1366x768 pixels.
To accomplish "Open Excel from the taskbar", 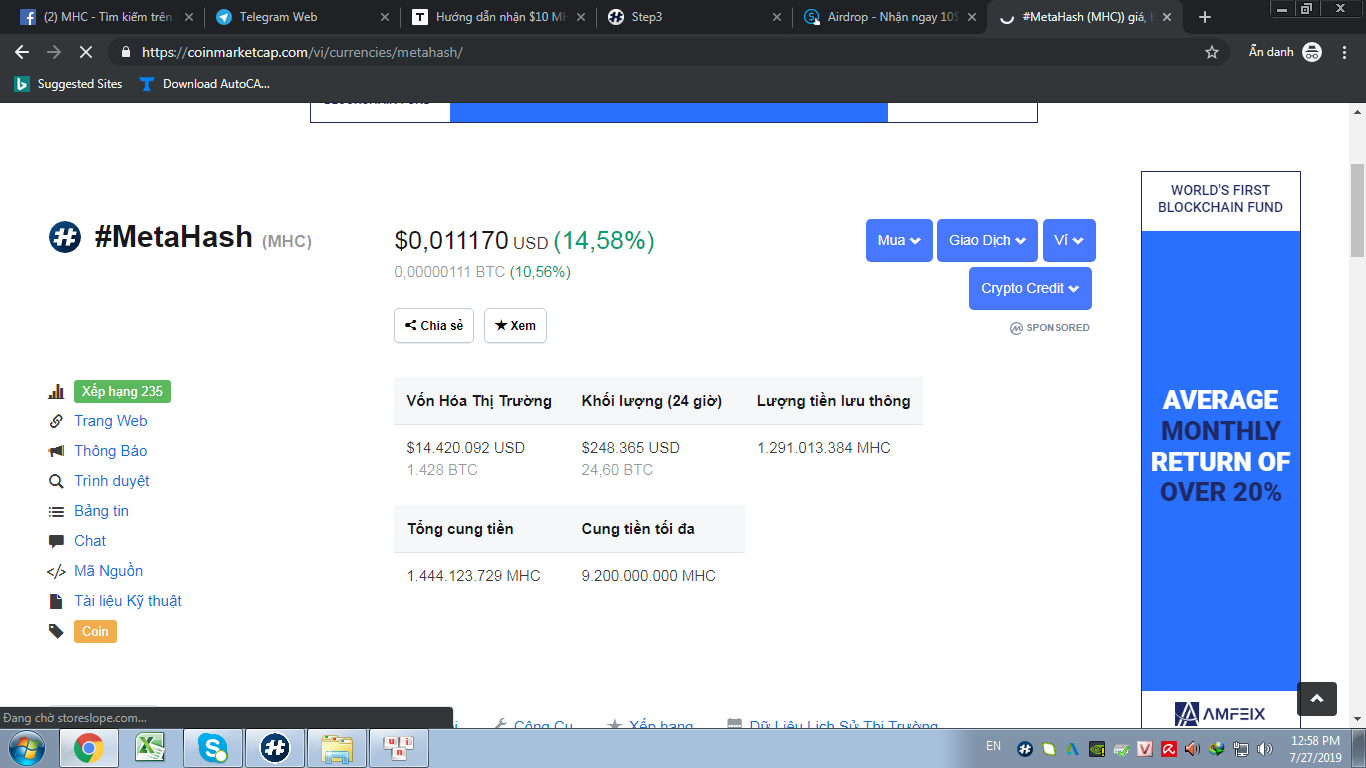I will 151,747.
